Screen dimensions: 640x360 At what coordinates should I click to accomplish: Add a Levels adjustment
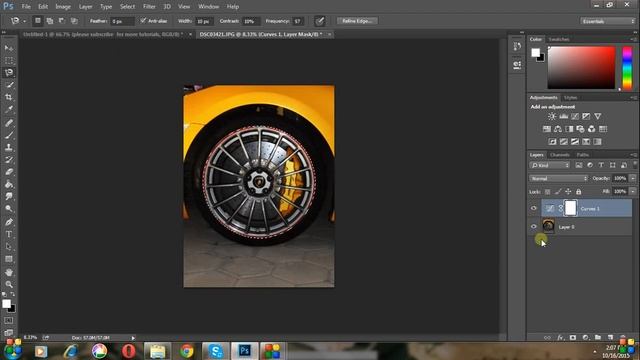click(563, 116)
